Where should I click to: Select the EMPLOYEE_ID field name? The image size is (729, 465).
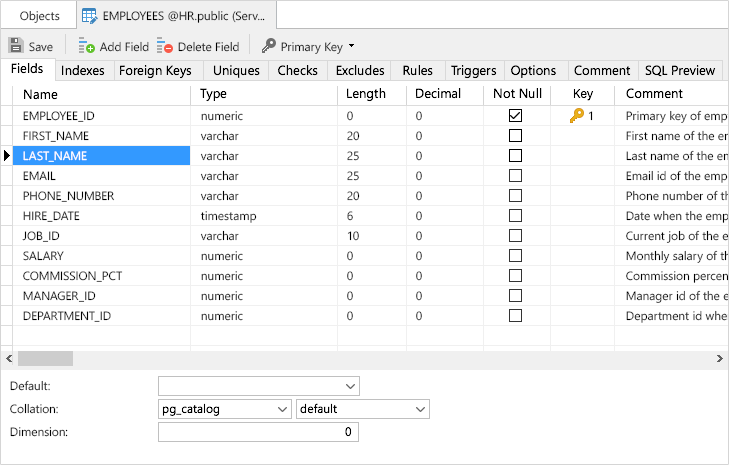pyautogui.click(x=59, y=116)
